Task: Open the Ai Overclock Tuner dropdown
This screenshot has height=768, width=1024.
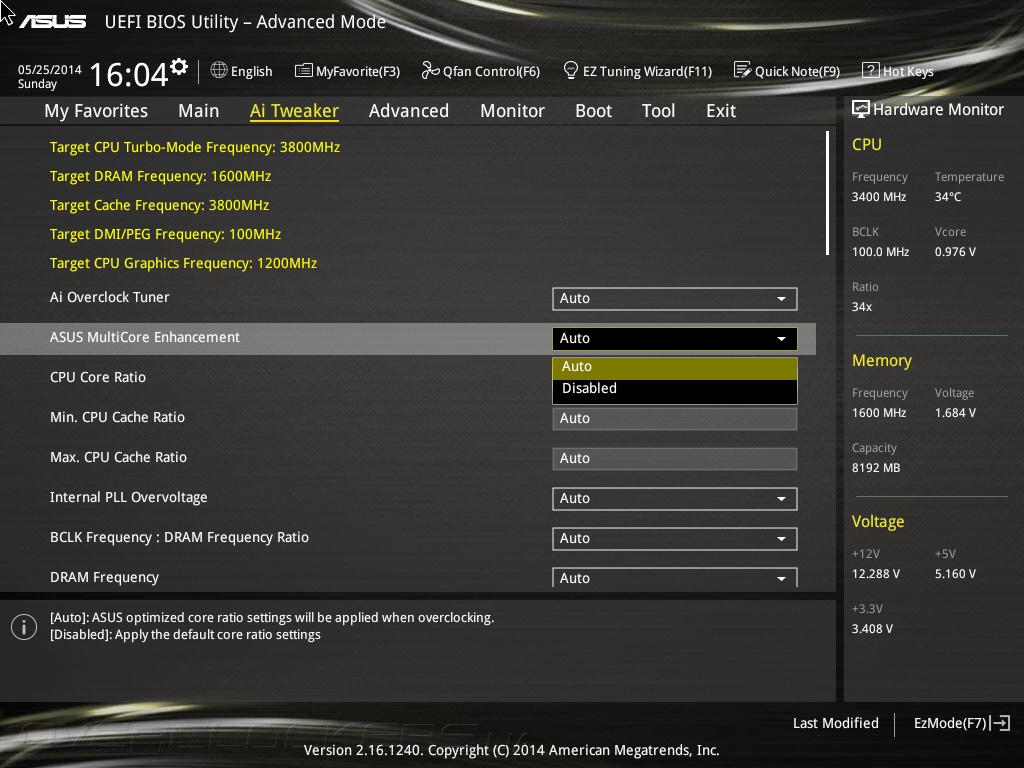Action: 675,298
